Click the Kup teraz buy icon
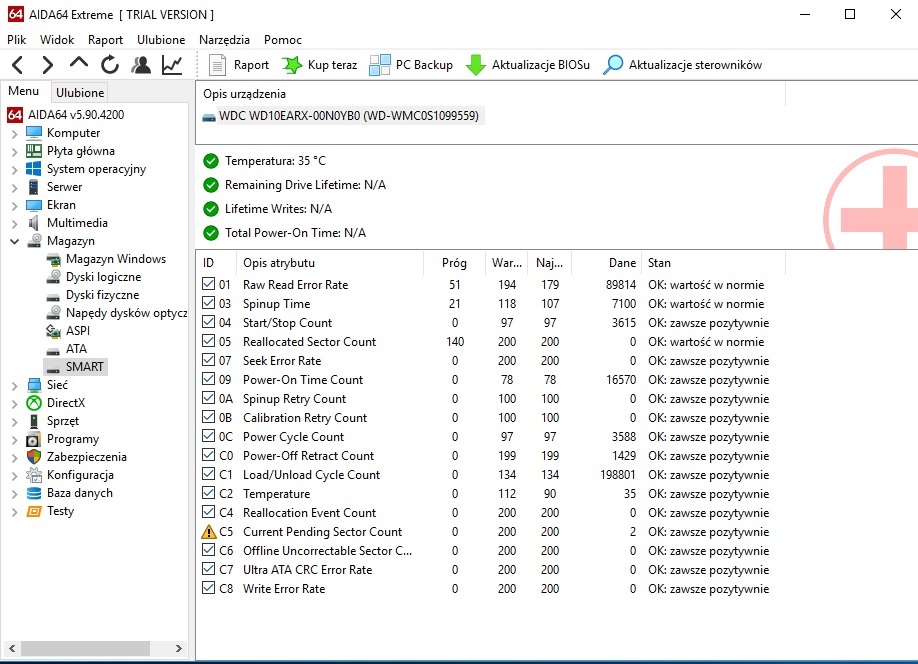 (x=292, y=64)
